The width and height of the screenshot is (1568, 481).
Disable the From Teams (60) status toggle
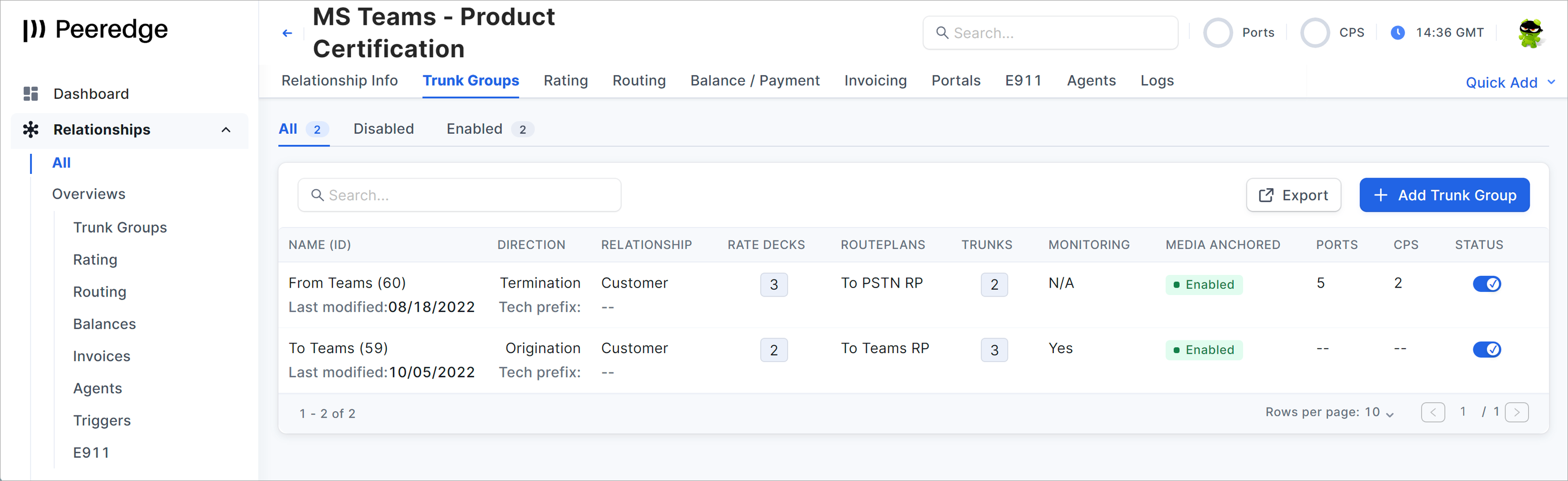pos(1487,284)
